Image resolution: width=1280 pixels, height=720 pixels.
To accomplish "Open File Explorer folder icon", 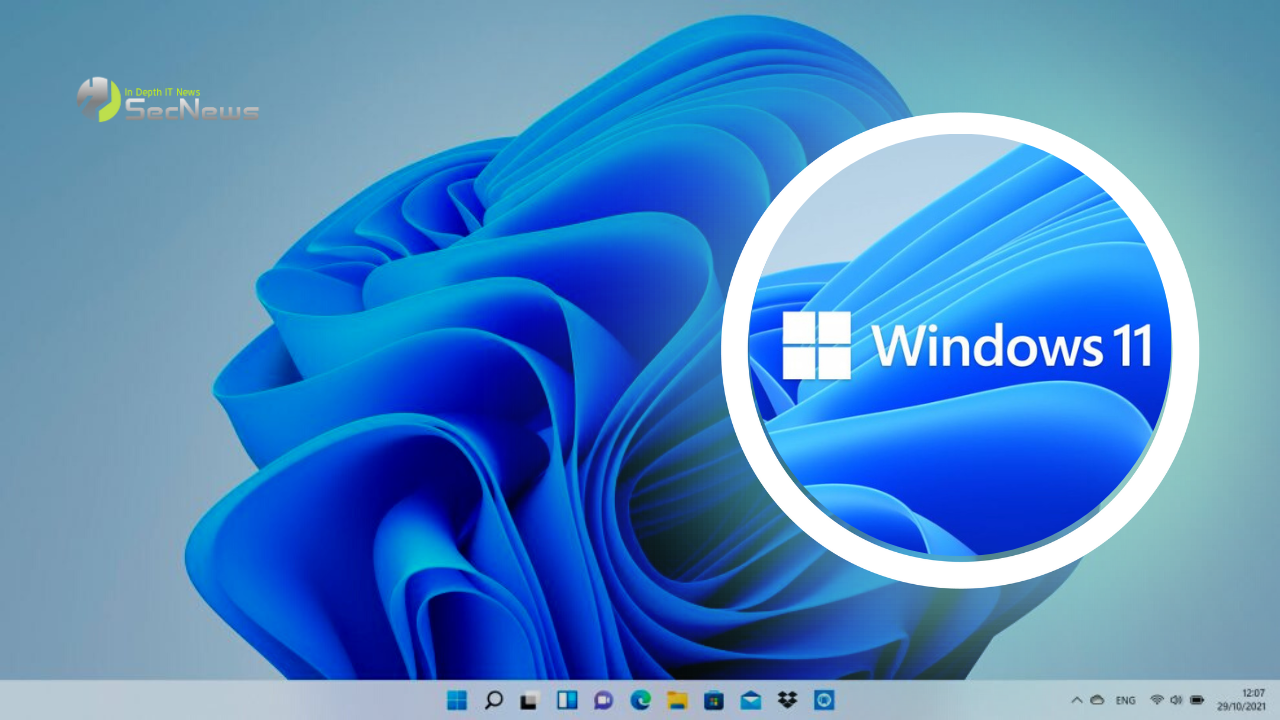I will (x=677, y=700).
